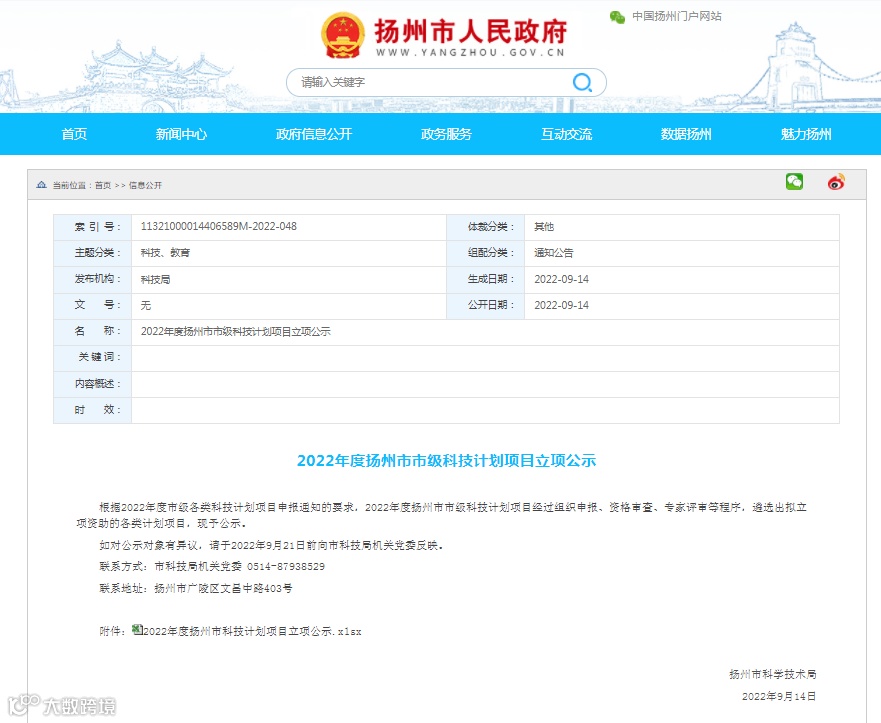881x723 pixels.
Task: Click the 关键词 label cell
Action: click(93, 357)
